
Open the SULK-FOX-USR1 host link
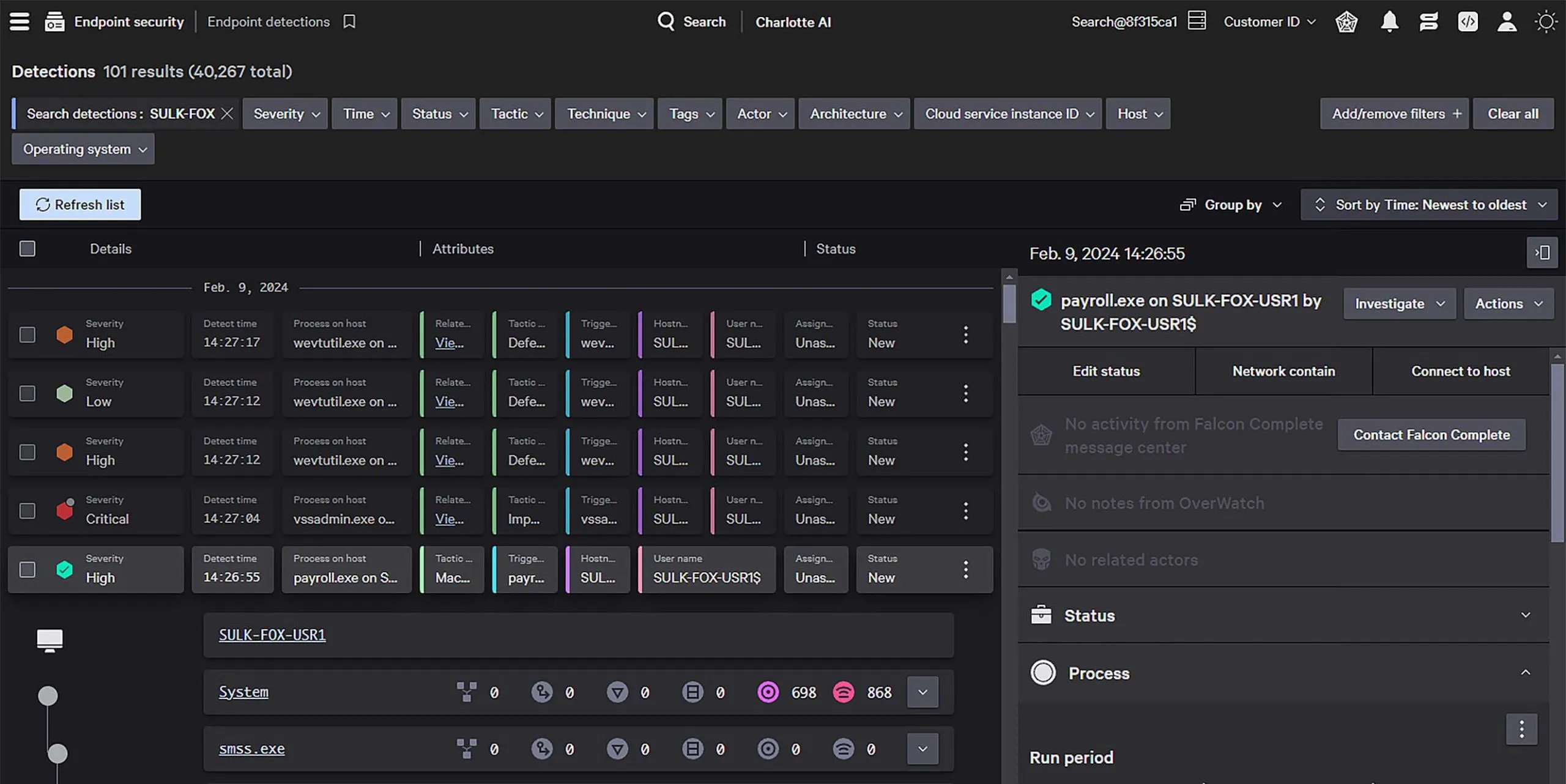pos(272,635)
